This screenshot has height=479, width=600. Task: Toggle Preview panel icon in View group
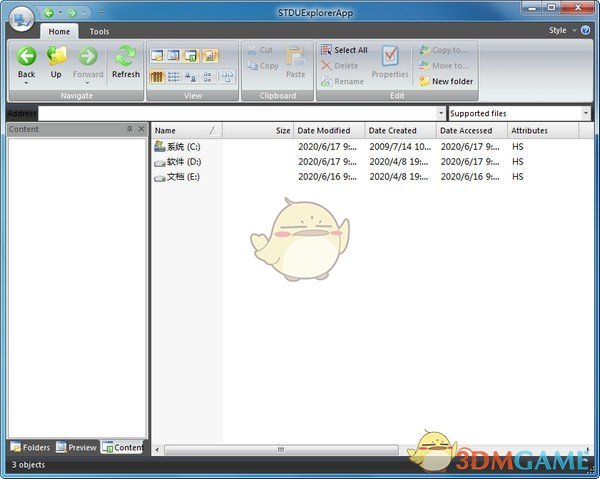[174, 56]
